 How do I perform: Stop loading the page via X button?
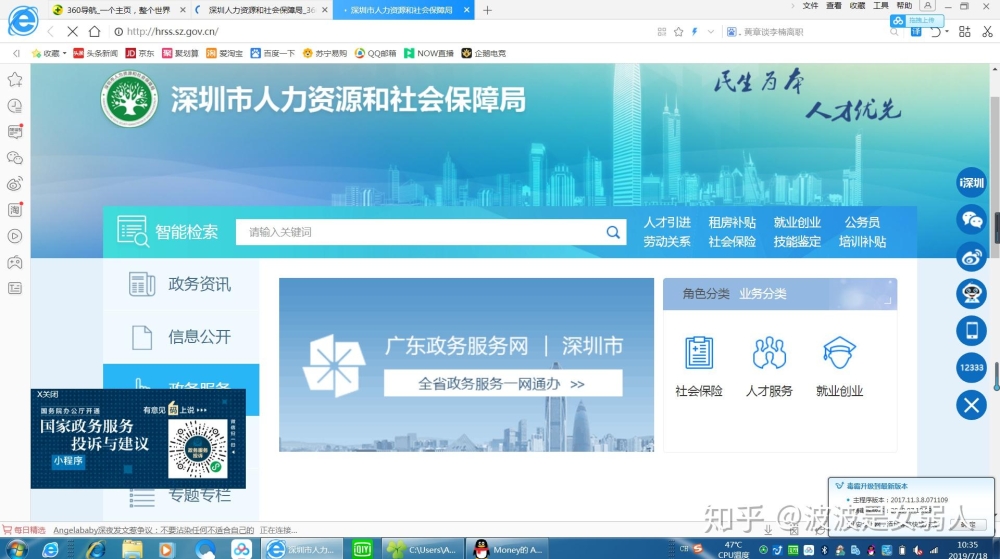pos(72,31)
